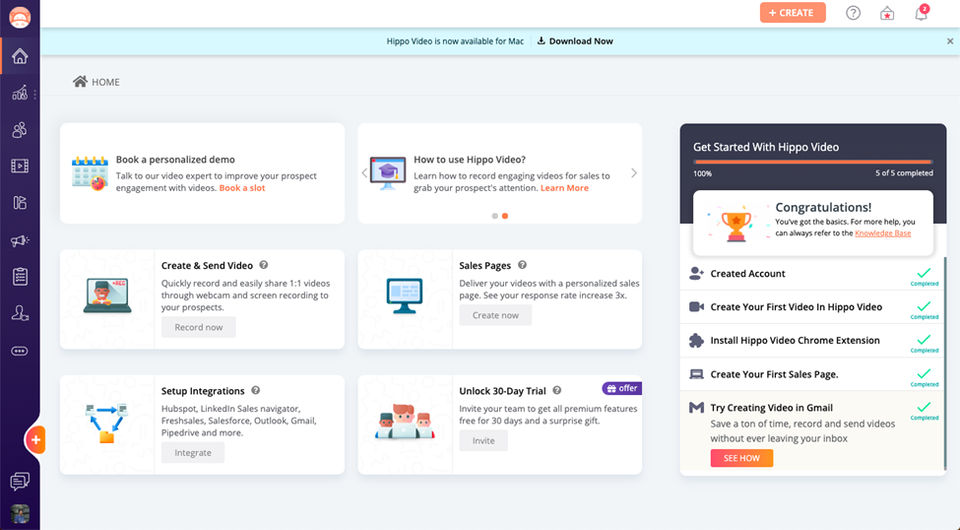The image size is (960, 530).
Task: Click the Integrate button
Action: (x=193, y=453)
